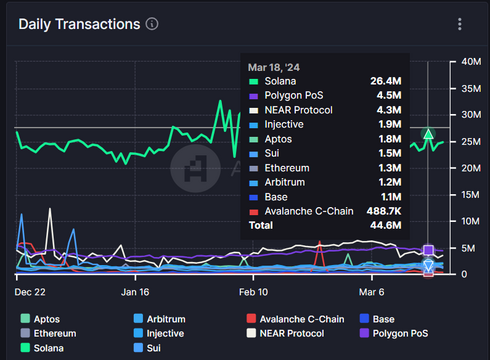Viewport: 490px width, 360px height.
Task: Open the three-dot chart options menu
Action: coord(460,24)
